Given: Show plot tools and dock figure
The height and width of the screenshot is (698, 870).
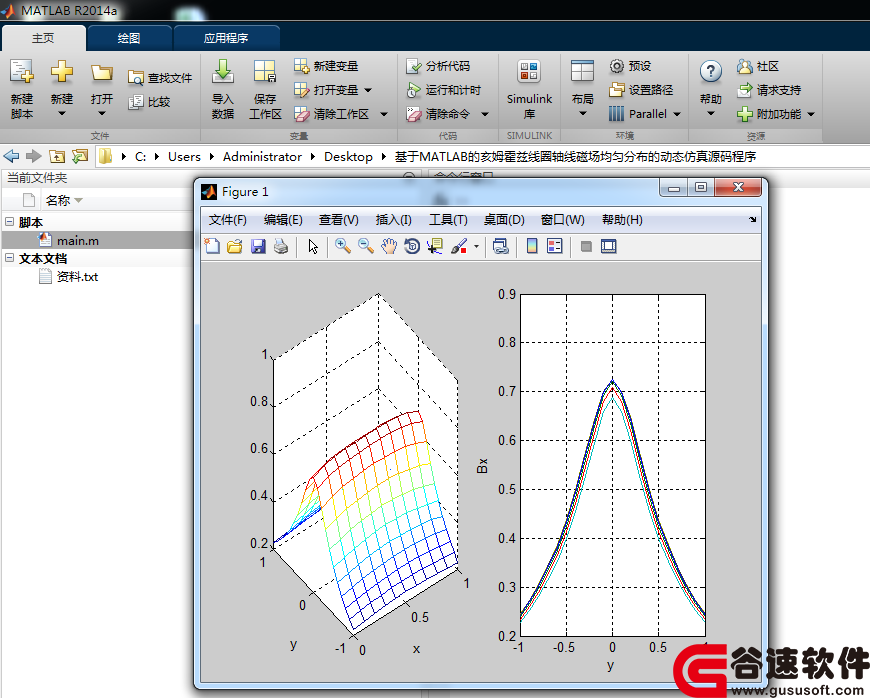Looking at the screenshot, I should pos(609,246).
